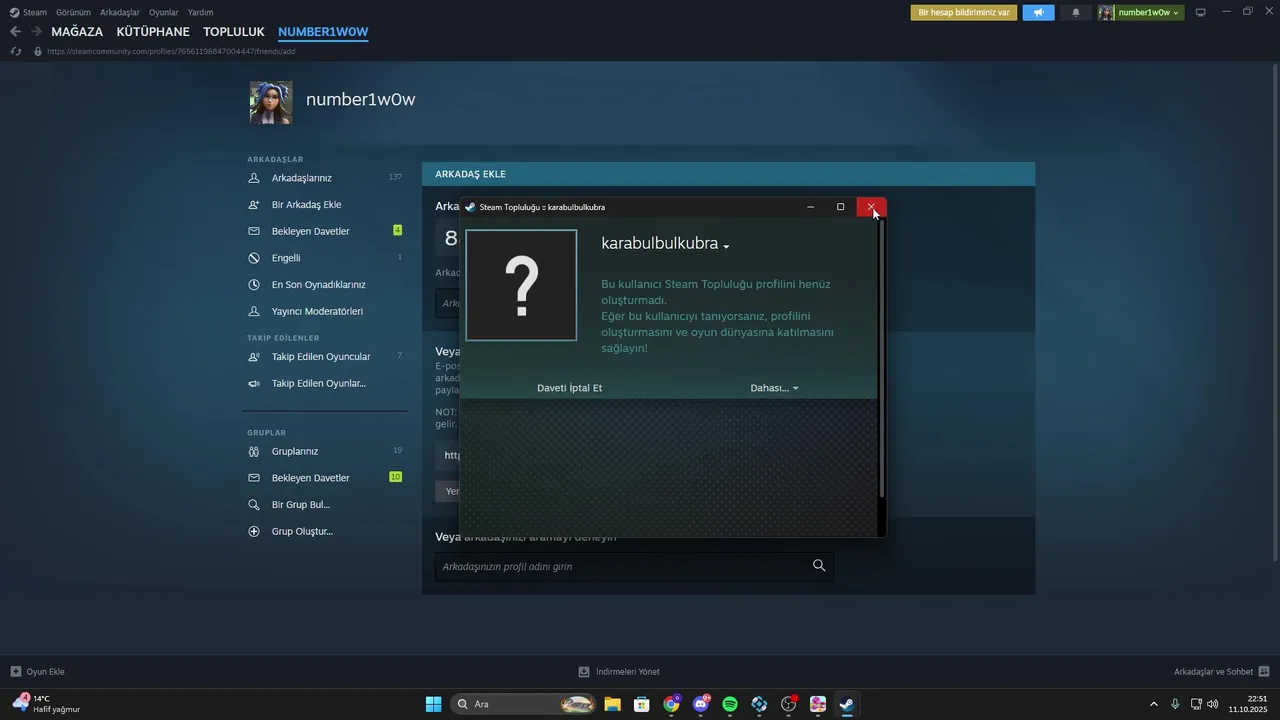Screen dimensions: 1280x720
Task: Switch to Big Picture mode monitor icon
Action: (x=1201, y=12)
